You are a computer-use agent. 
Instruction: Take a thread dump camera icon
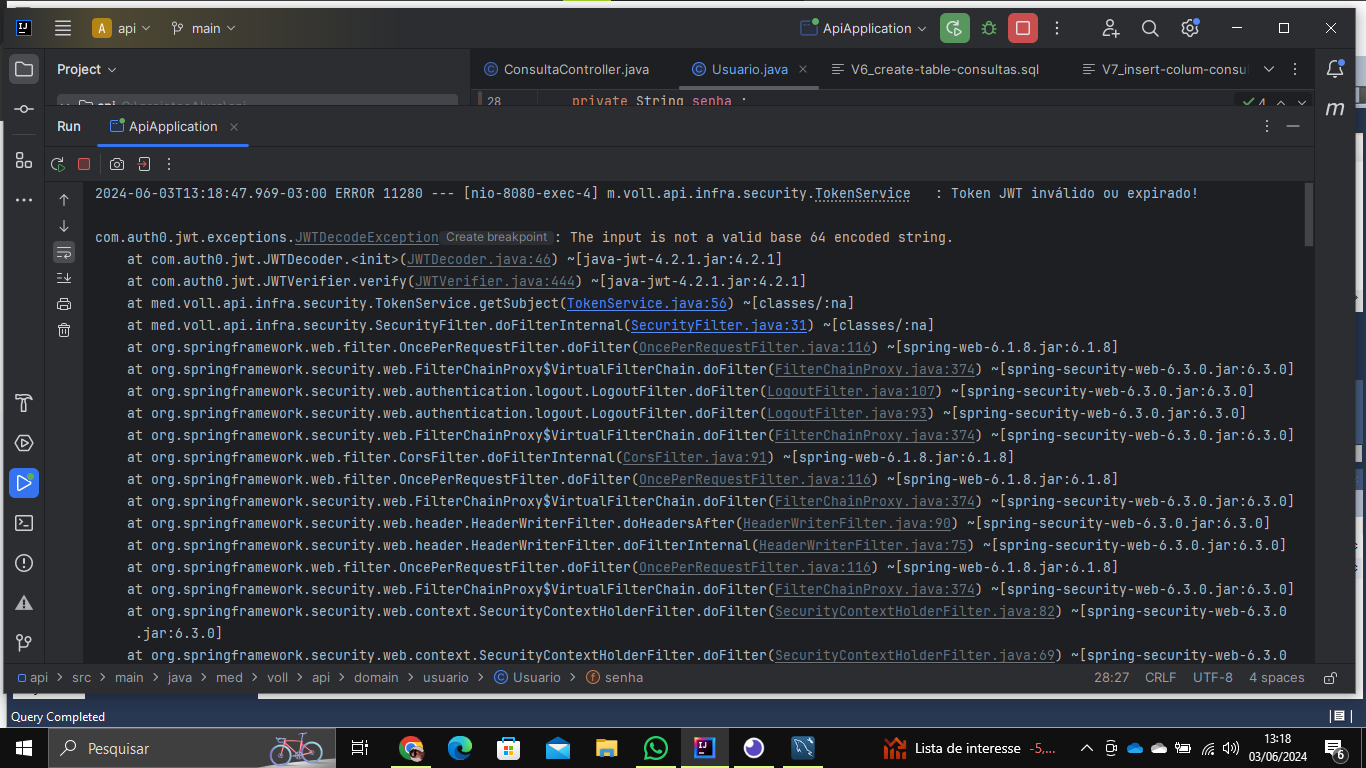coord(117,164)
